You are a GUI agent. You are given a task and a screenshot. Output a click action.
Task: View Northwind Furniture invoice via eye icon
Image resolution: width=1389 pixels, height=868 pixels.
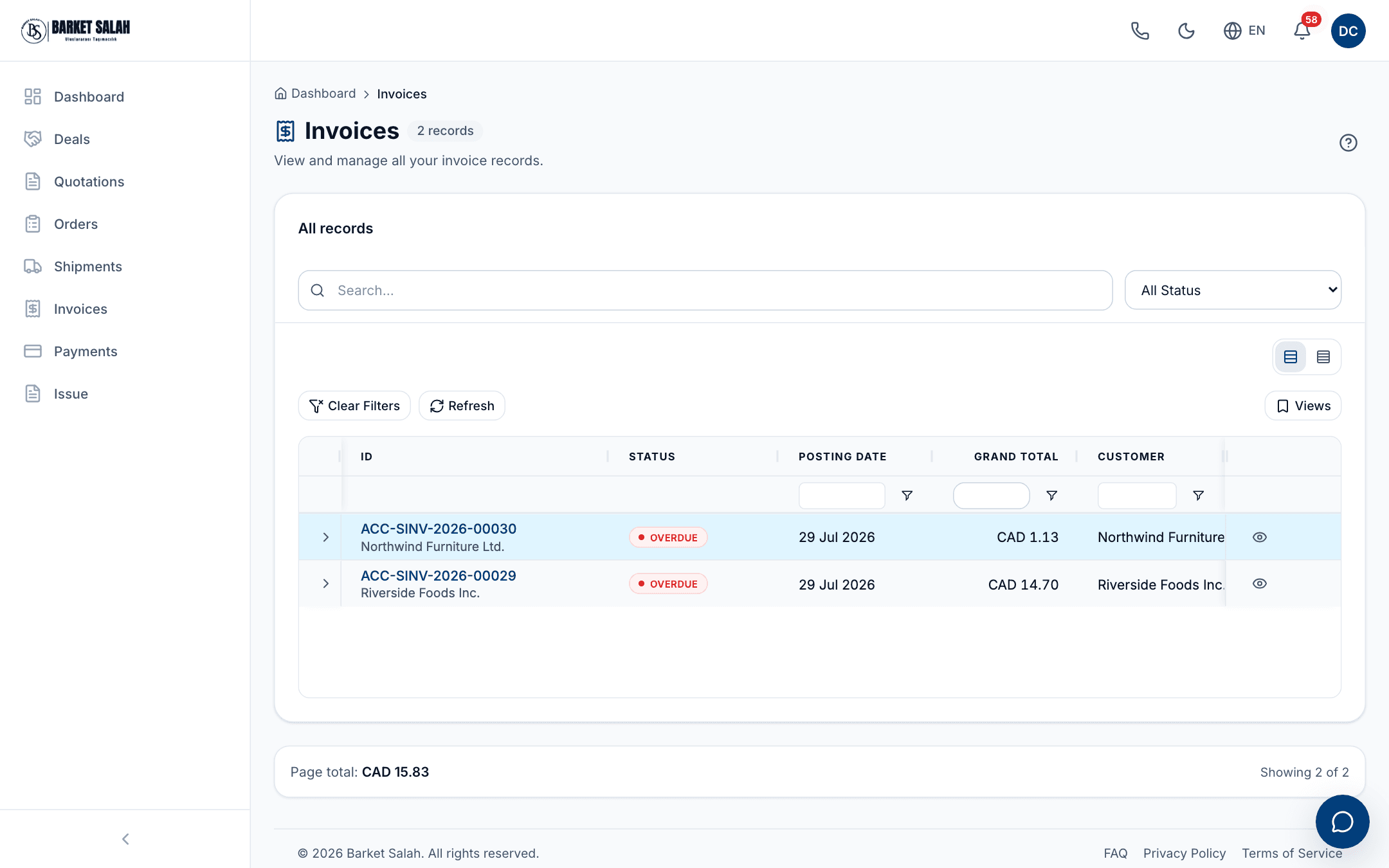1259,537
